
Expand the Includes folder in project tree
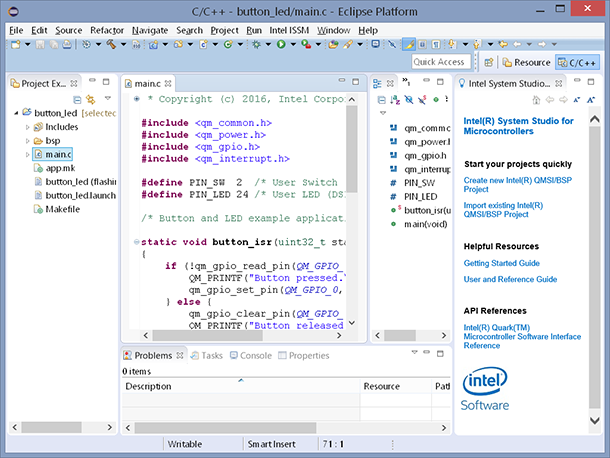(x=27, y=127)
